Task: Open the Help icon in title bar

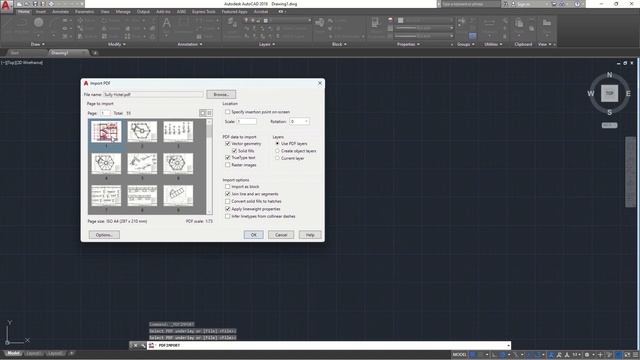Action: 577,4
